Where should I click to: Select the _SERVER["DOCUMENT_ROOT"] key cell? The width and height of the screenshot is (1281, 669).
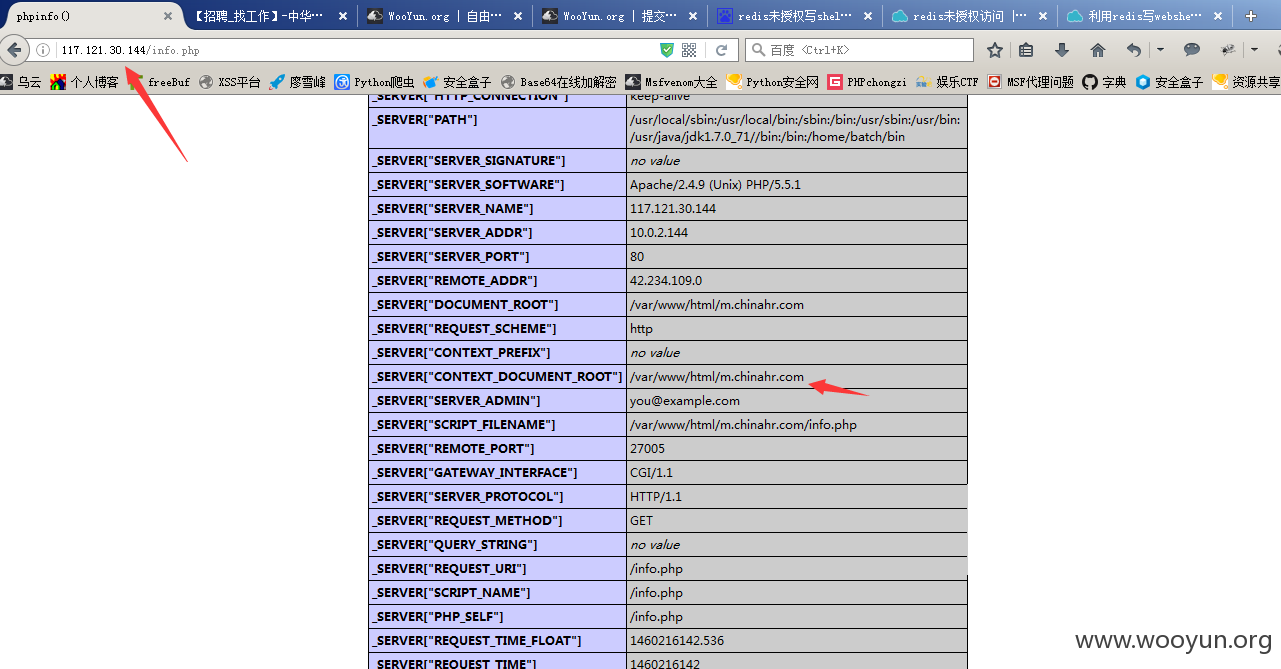point(497,304)
